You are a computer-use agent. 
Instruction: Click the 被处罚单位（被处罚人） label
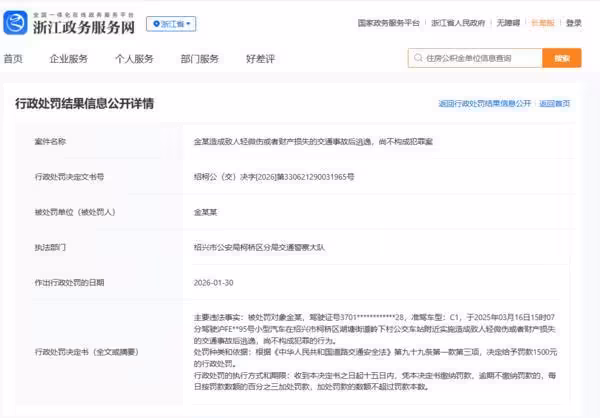coord(75,212)
